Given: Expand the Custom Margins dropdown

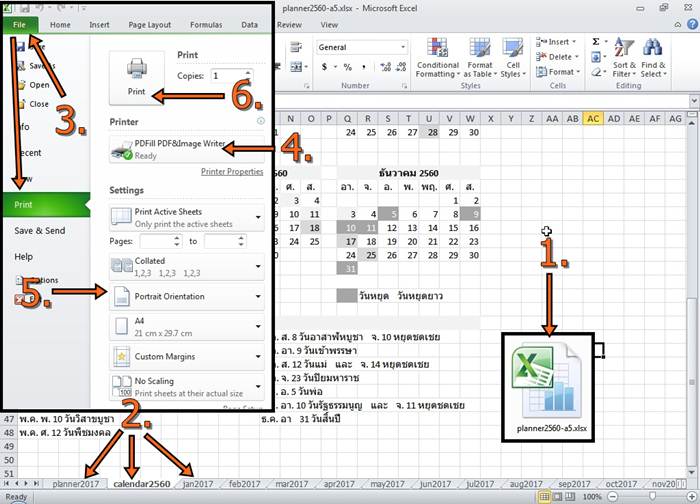Looking at the screenshot, I should [187, 357].
